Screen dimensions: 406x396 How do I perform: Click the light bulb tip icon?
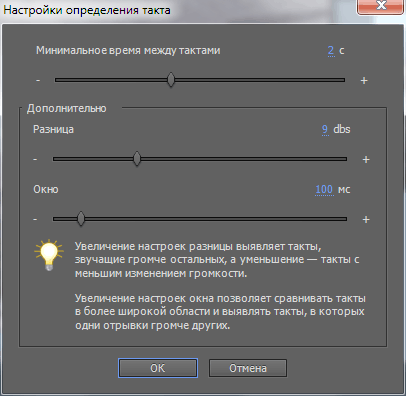tap(49, 255)
